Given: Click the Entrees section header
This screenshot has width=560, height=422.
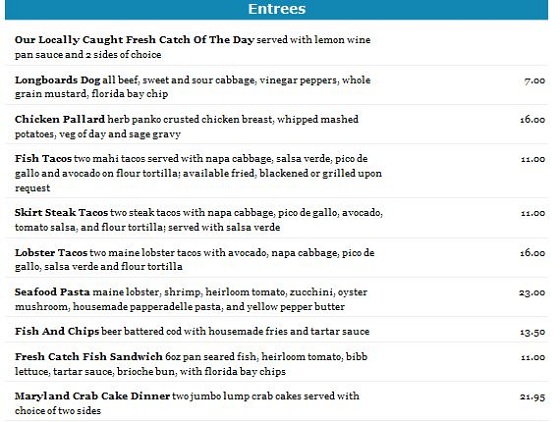Looking at the screenshot, I should [x=276, y=9].
